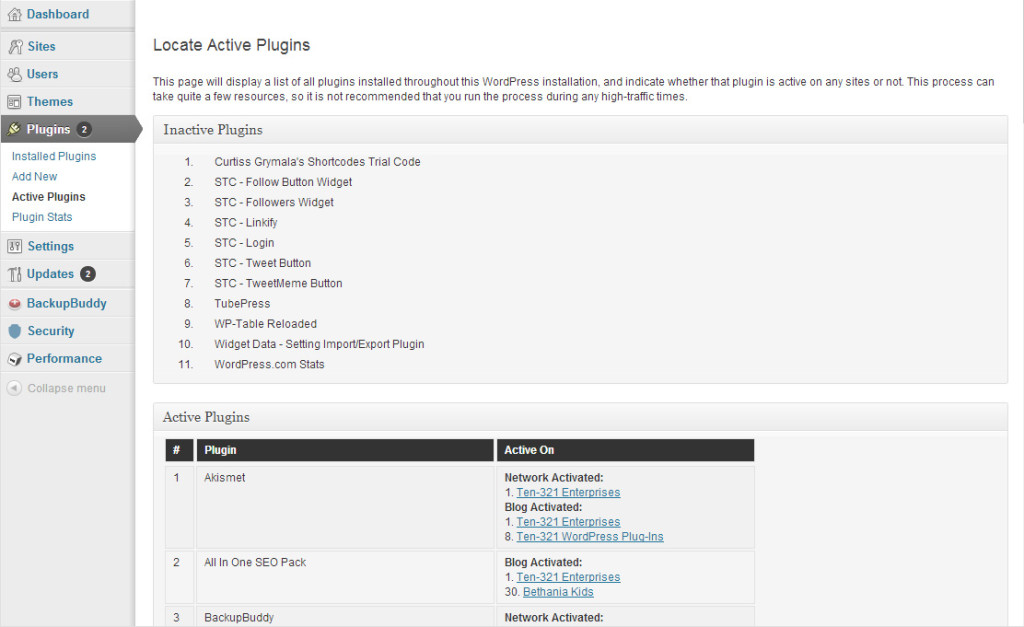Click the Performance speedometer icon
This screenshot has width=1024, height=627.
point(15,359)
